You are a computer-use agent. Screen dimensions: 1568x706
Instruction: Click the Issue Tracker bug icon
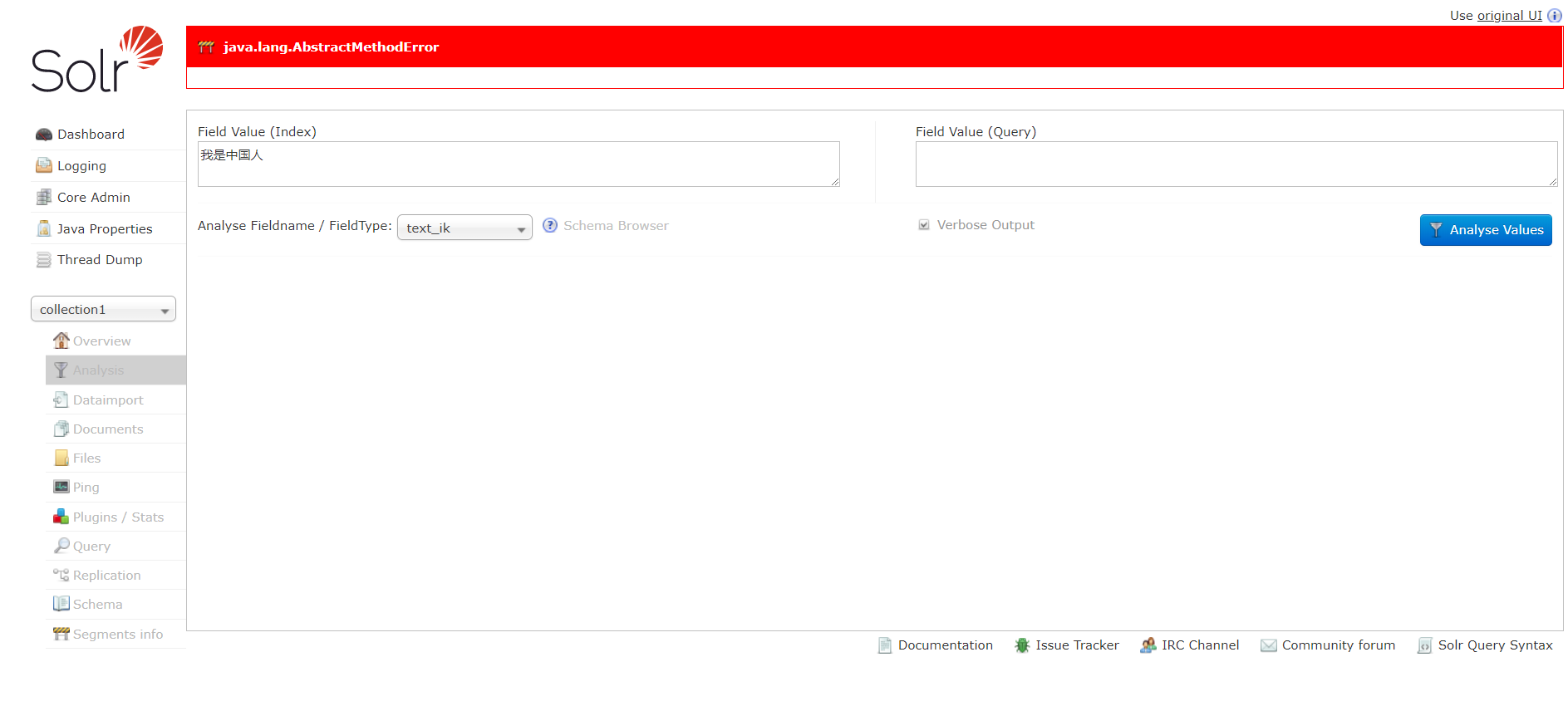click(x=1022, y=645)
